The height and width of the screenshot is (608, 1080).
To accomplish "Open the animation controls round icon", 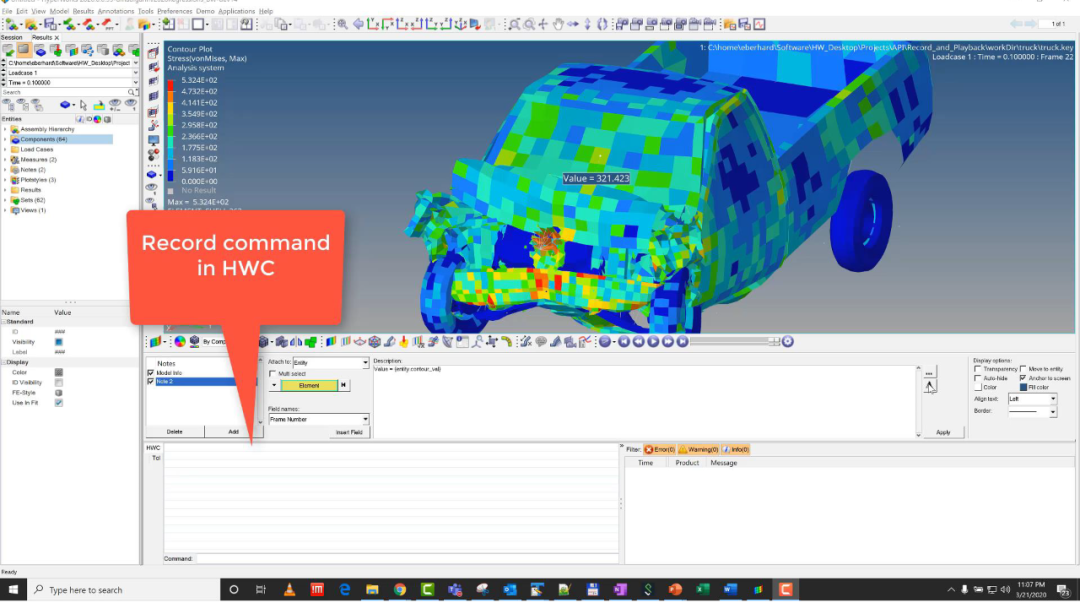I will [x=787, y=342].
